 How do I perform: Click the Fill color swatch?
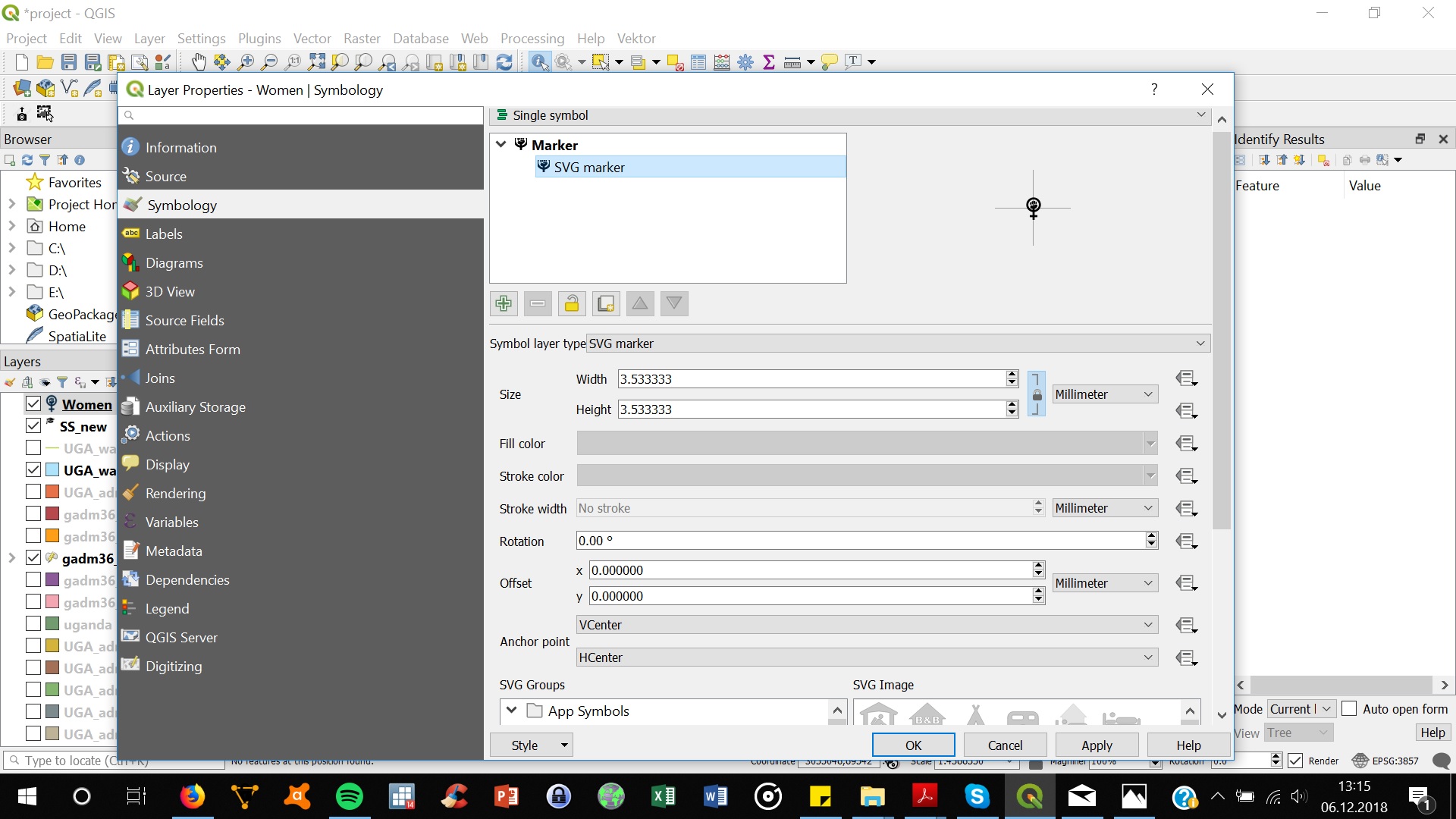point(867,444)
